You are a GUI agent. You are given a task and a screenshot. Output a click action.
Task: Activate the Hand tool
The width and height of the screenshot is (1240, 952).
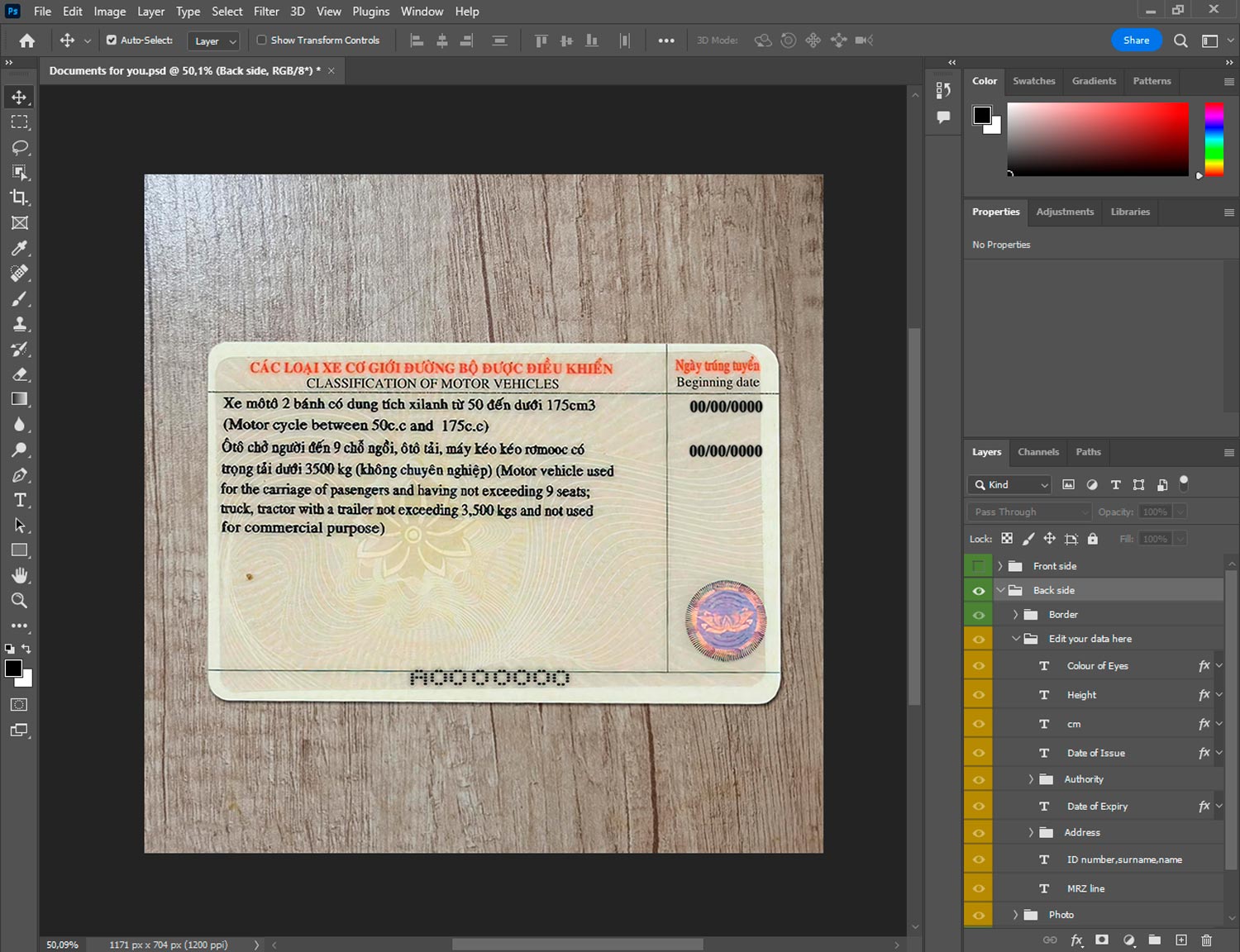pyautogui.click(x=19, y=575)
